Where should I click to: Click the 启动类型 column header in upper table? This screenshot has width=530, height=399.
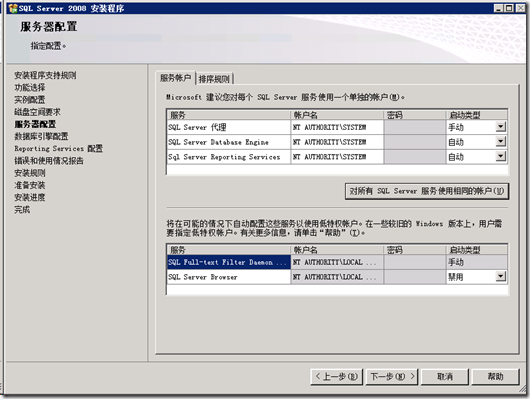click(477, 115)
